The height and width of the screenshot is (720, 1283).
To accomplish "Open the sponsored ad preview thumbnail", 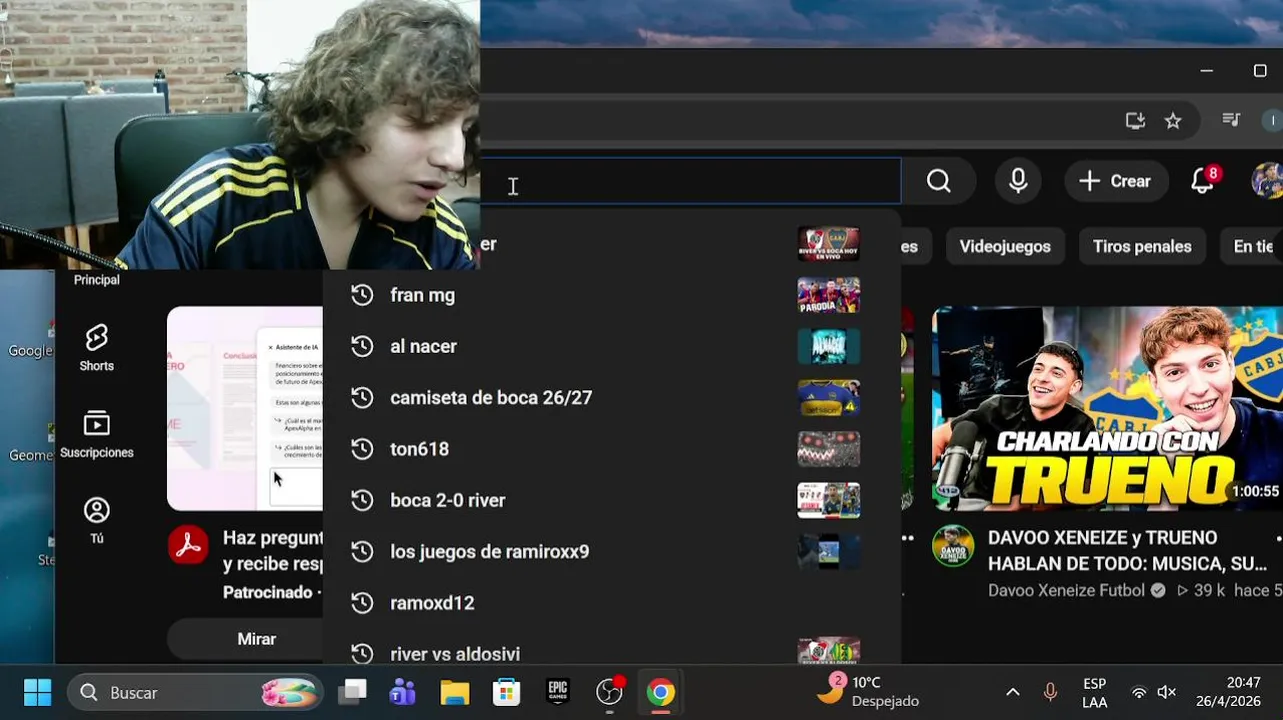I will tap(245, 408).
